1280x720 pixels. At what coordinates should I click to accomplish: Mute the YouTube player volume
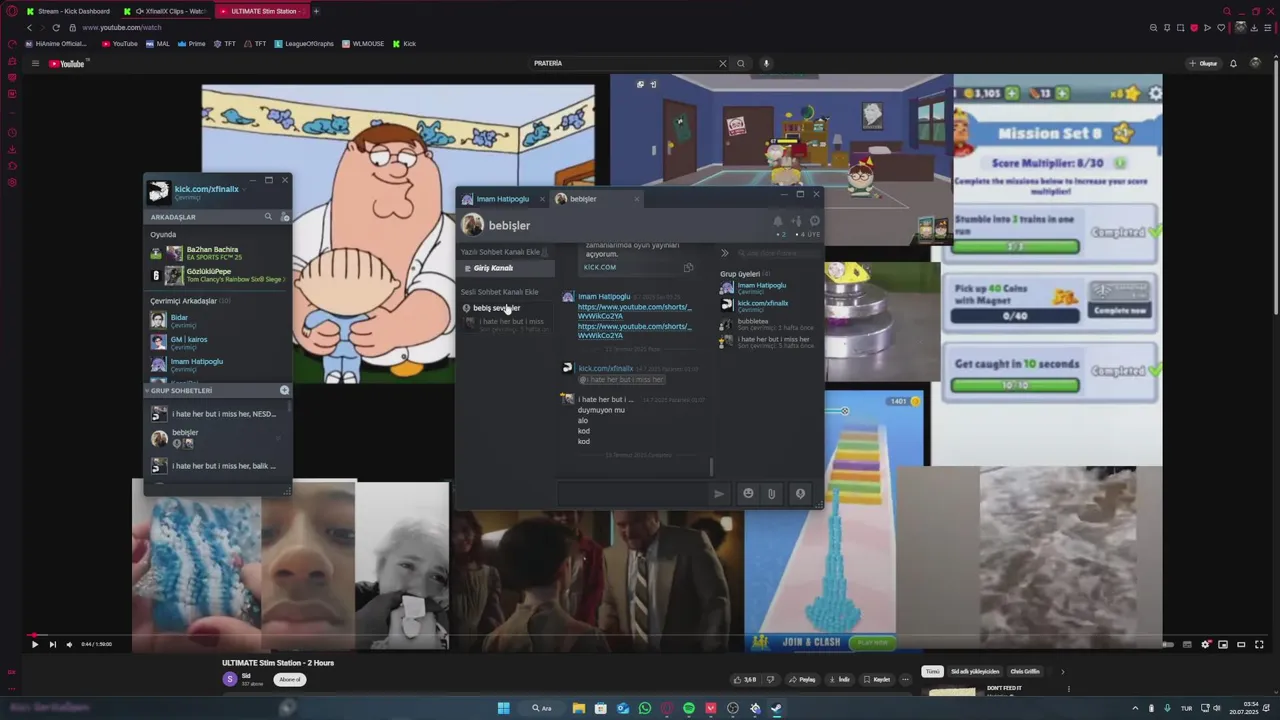pos(69,644)
